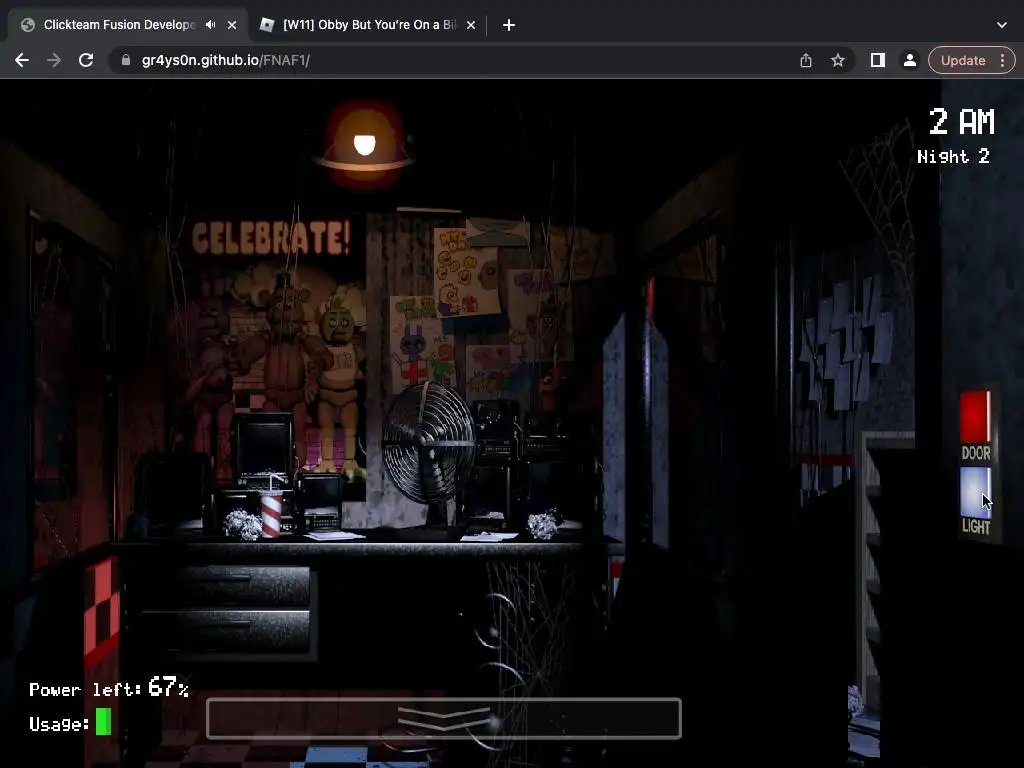
Task: Expand the tab search chevron
Action: 1002,25
